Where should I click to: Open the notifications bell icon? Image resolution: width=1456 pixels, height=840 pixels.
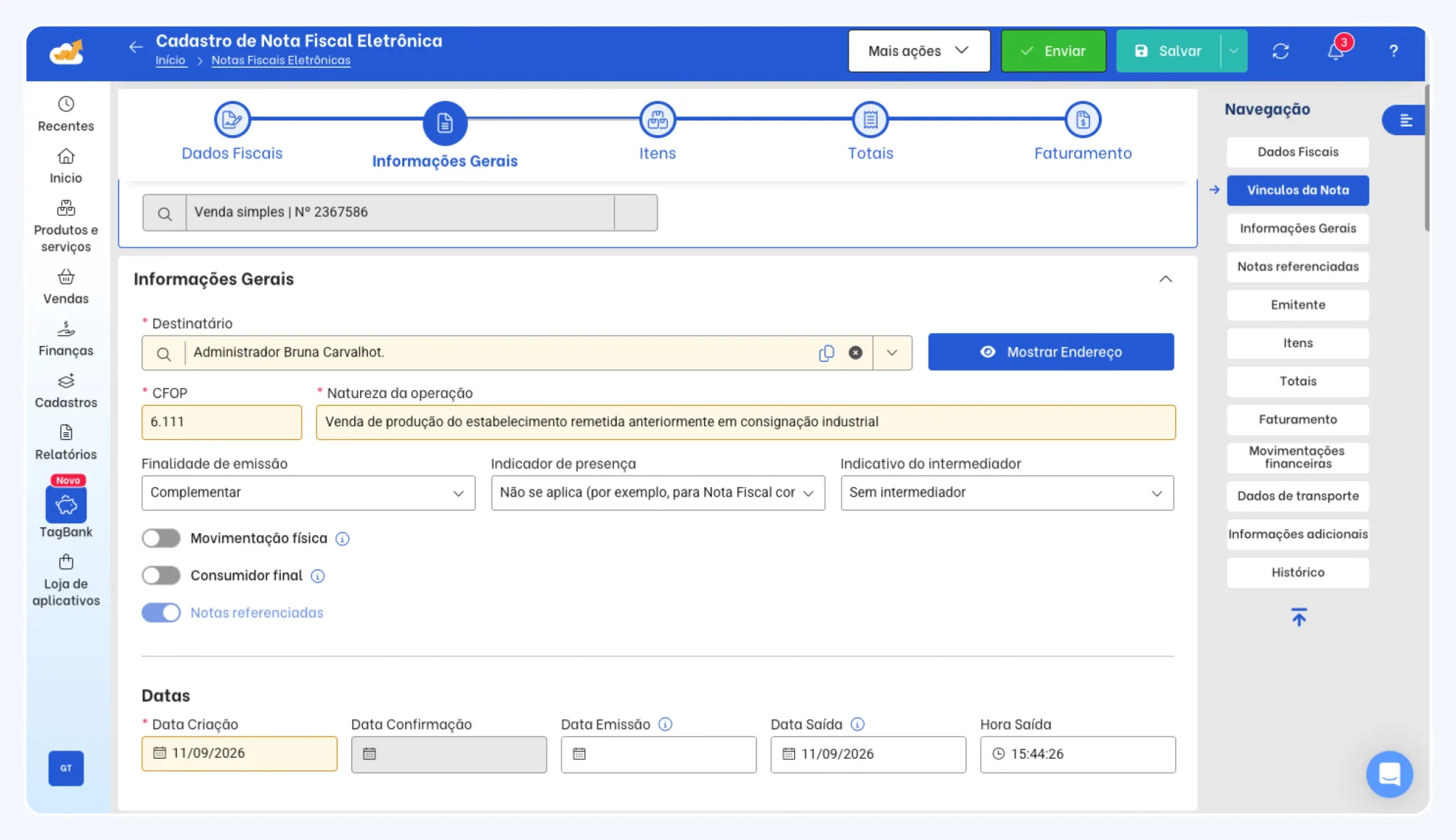1336,51
